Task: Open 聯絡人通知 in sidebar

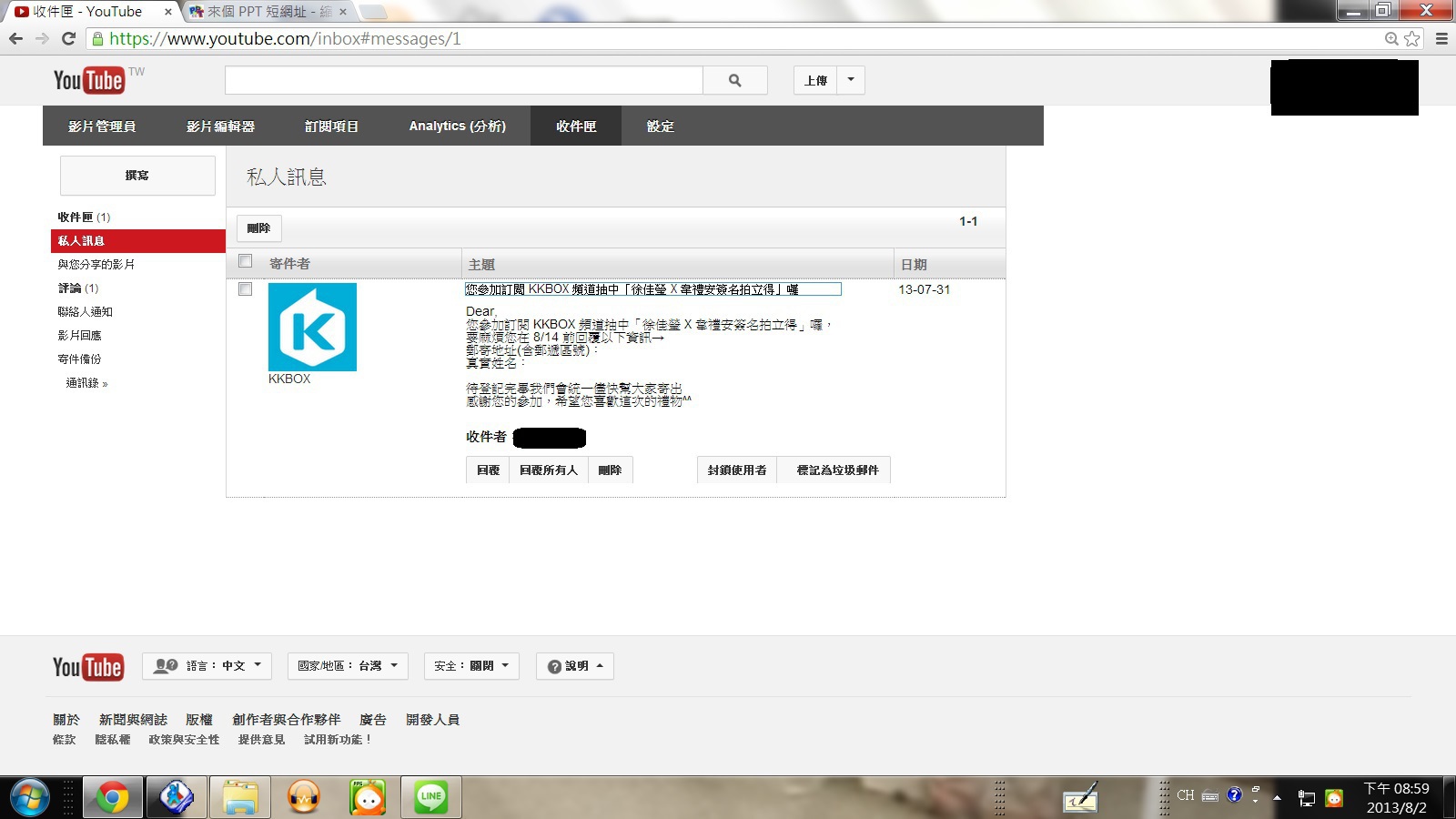Action: pos(85,312)
